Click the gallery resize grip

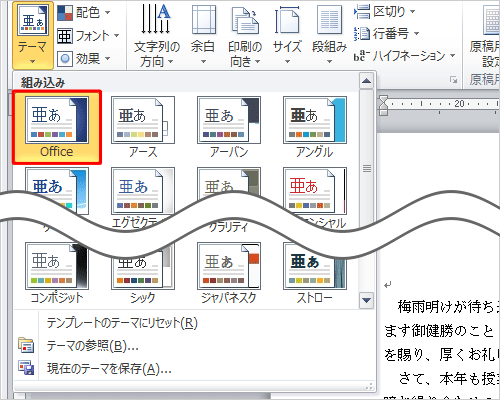(369, 386)
